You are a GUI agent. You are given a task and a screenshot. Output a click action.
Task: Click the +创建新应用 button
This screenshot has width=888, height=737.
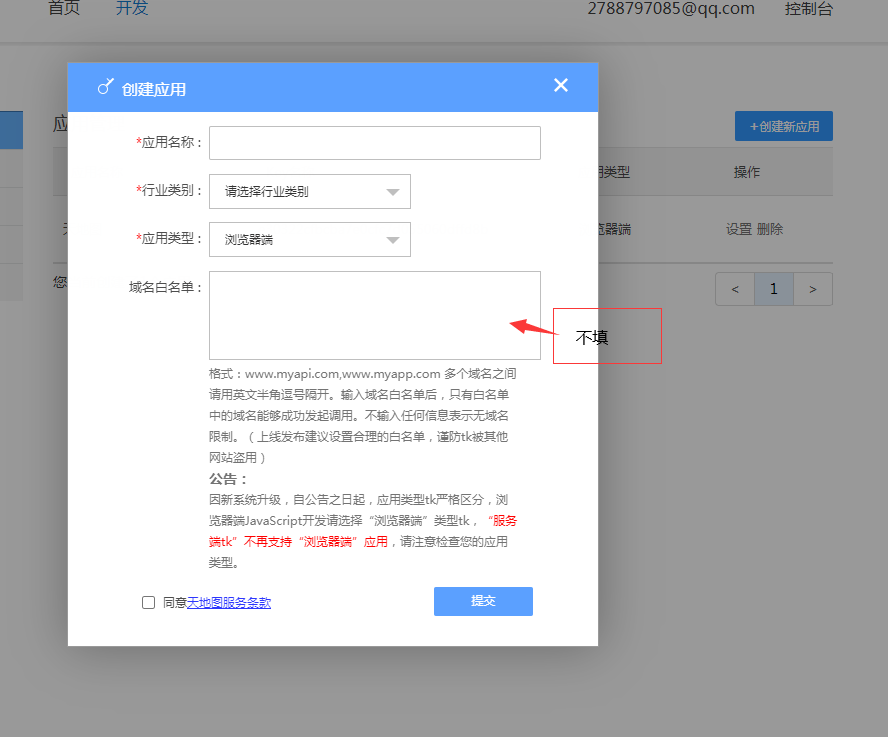point(783,126)
